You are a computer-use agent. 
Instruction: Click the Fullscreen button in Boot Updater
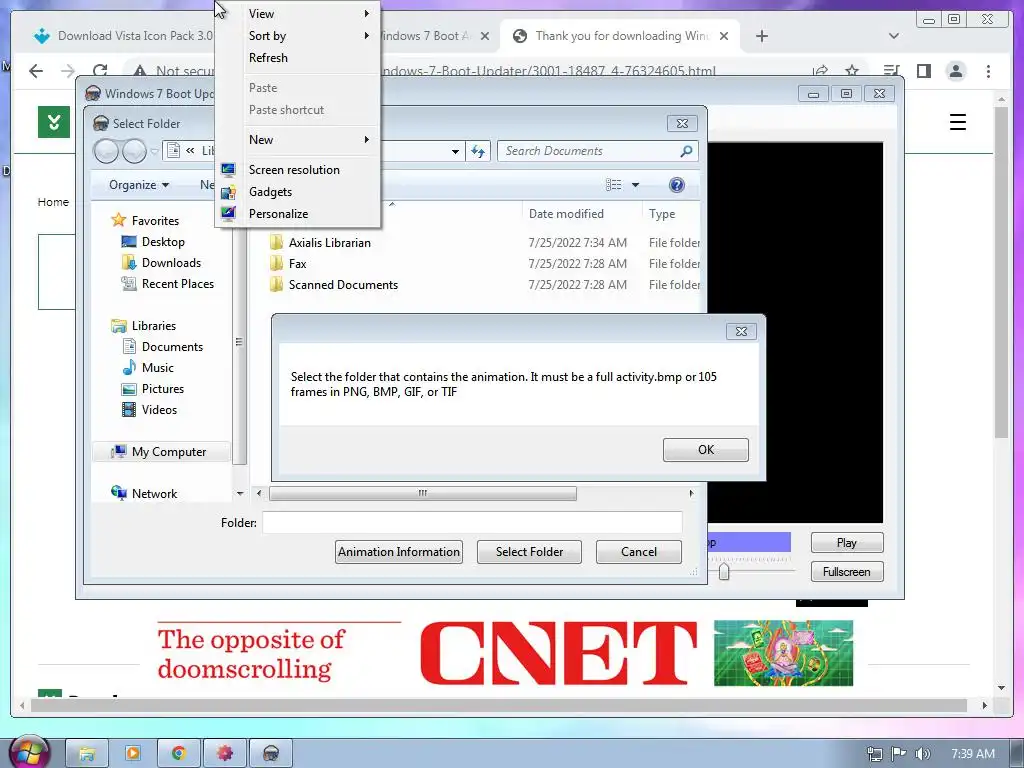pyautogui.click(x=847, y=571)
